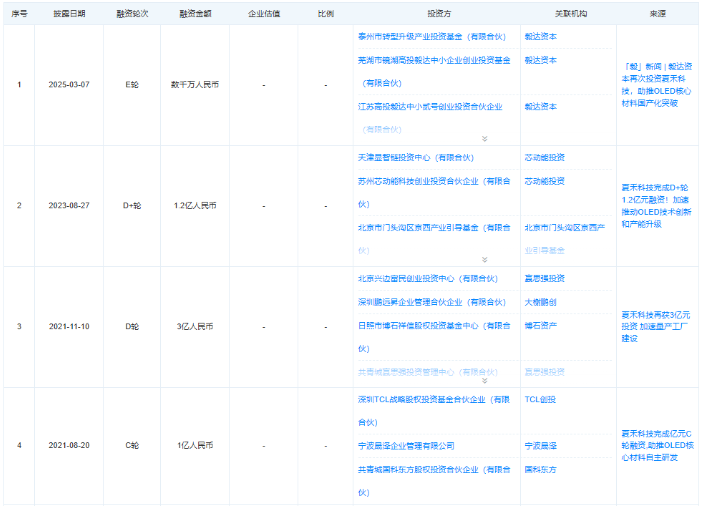The image size is (703, 509).
Task: Open investor 芜湖市镜湖高投毅达中小企业创业投资基金
Action: coord(434,72)
